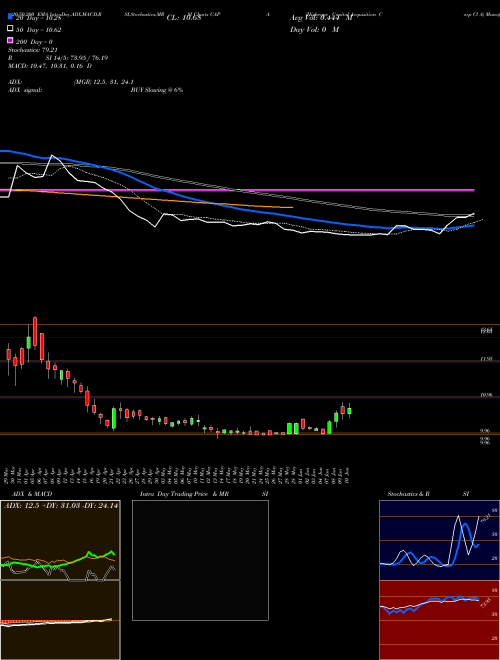Image resolution: width=500 pixels, height=660 pixels.
Task: Select the '20 Day - 10.28' legend text
Action: pyautogui.click(x=39, y=18)
